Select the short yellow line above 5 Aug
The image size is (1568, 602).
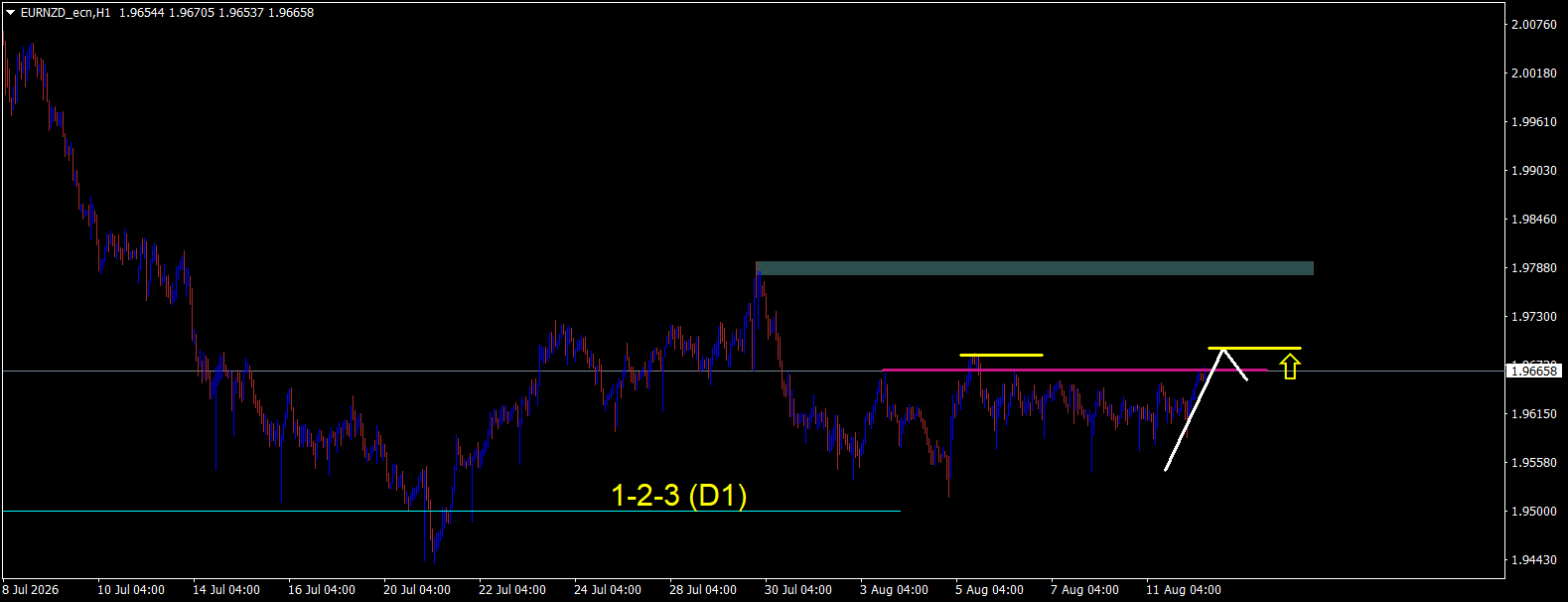[x=1001, y=355]
